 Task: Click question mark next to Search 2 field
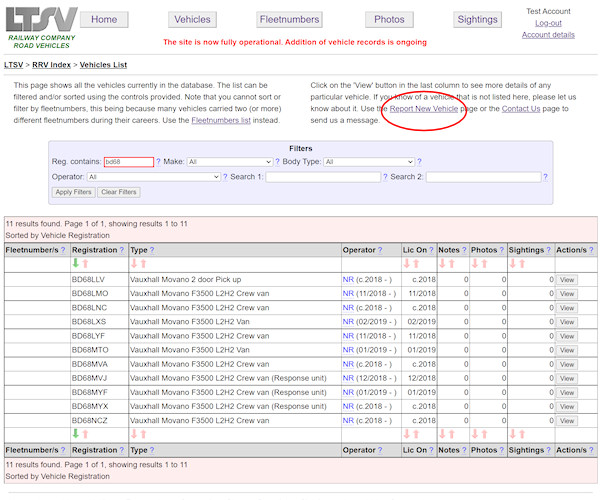[x=545, y=177]
